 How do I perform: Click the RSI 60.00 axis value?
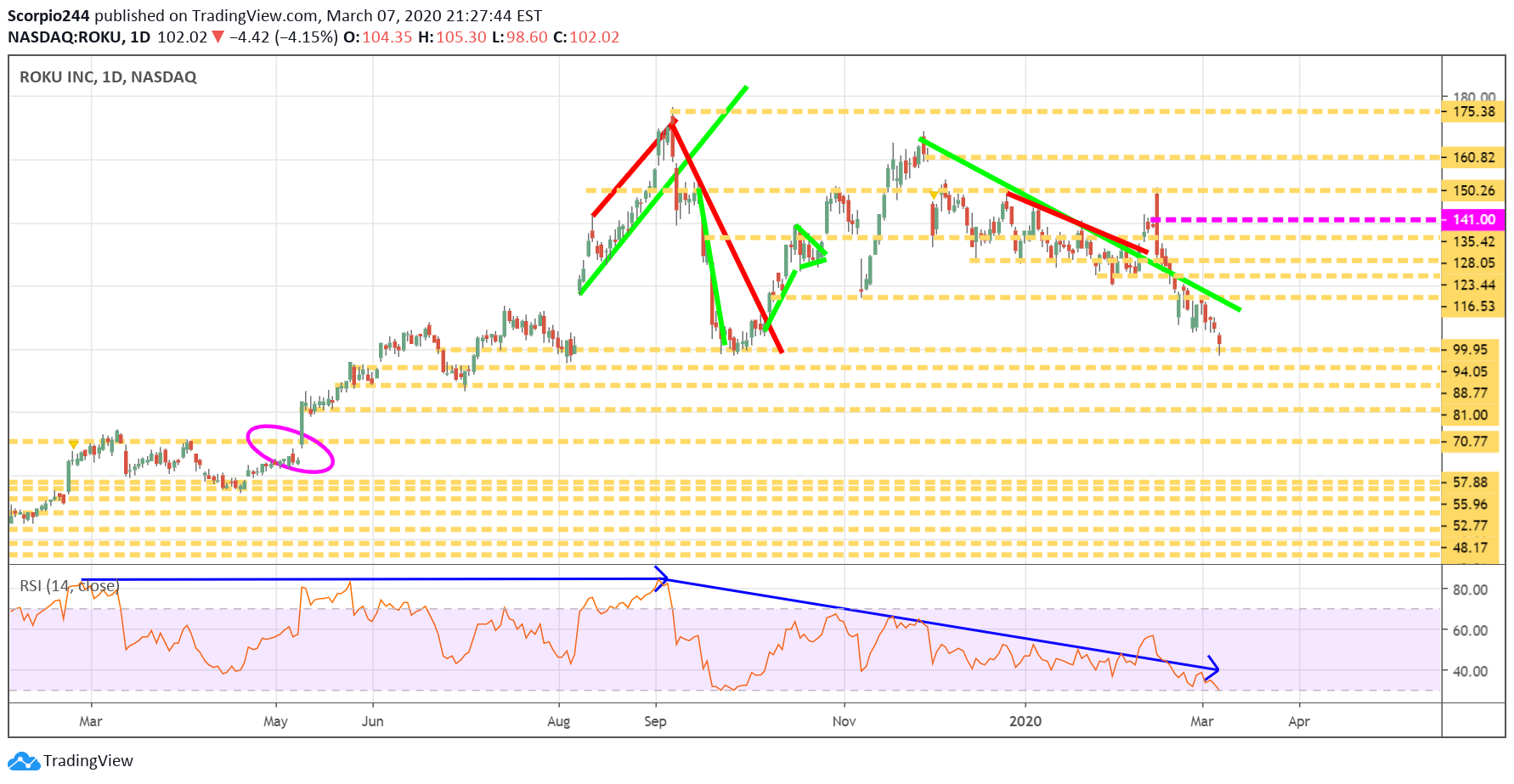(1470, 630)
